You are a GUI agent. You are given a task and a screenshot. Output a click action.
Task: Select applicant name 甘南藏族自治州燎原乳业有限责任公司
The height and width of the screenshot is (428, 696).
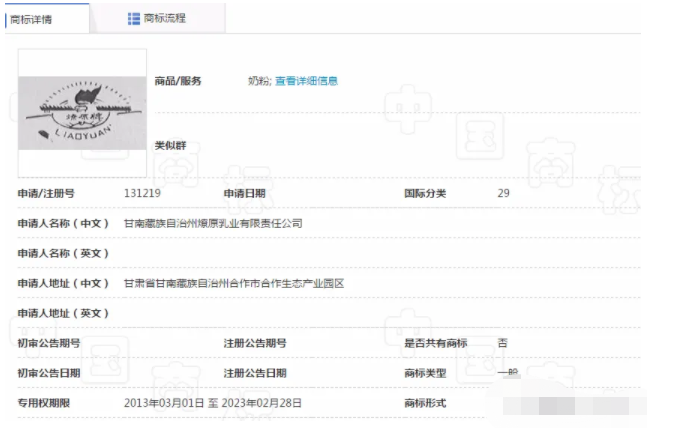213,223
